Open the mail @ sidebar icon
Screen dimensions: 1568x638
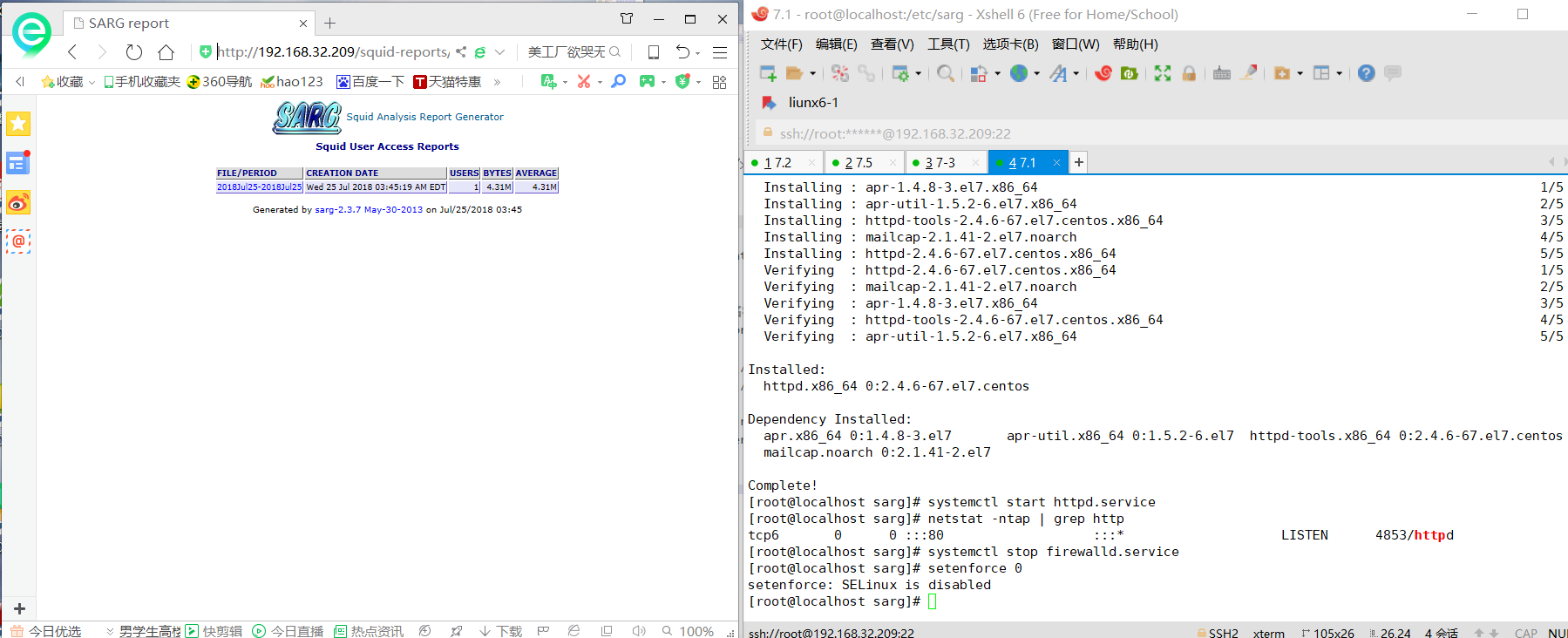click(x=18, y=241)
